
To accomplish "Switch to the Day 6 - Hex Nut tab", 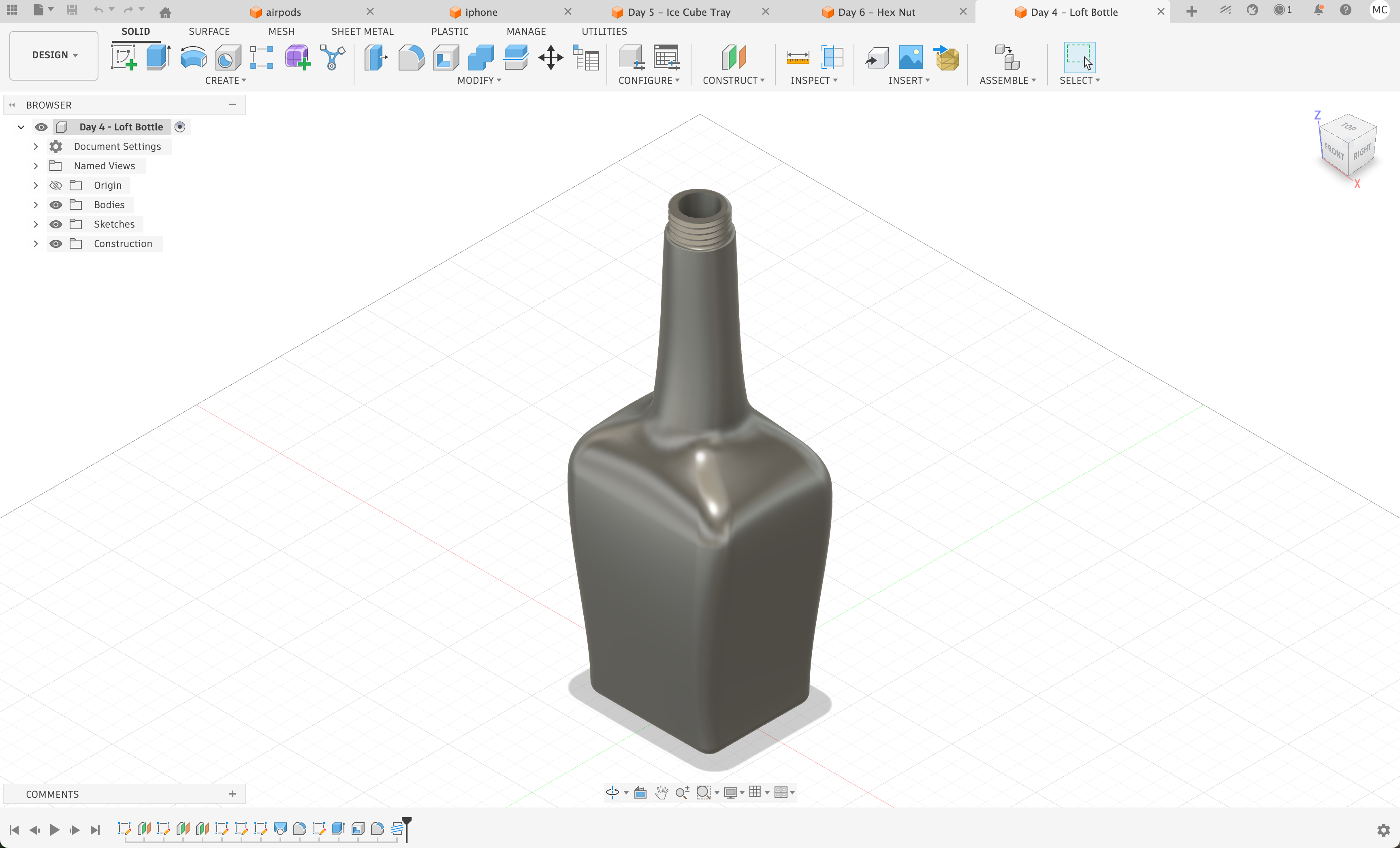I will click(876, 12).
